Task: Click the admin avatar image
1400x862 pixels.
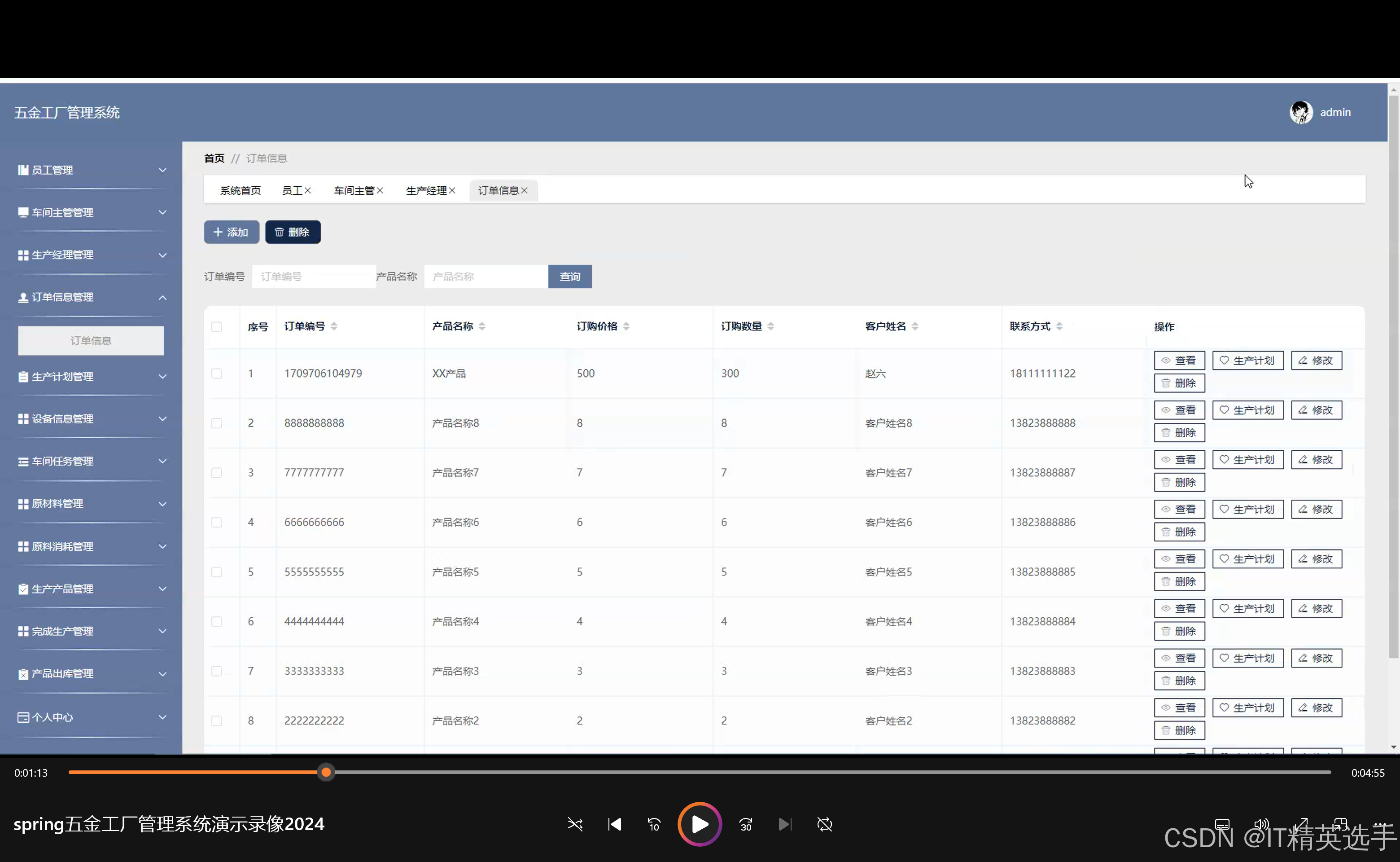Action: coord(1301,112)
